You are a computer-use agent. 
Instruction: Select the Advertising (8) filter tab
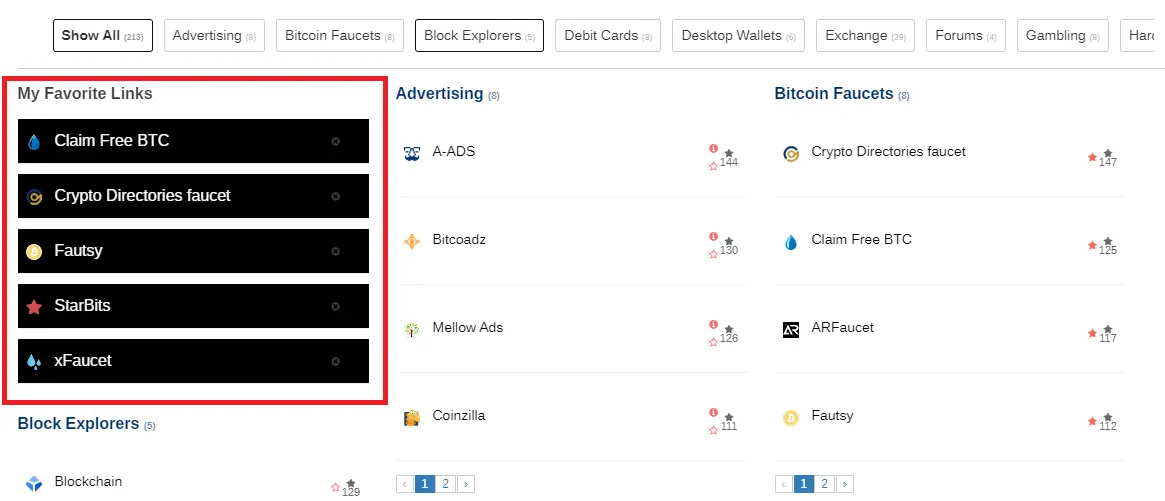(x=214, y=36)
